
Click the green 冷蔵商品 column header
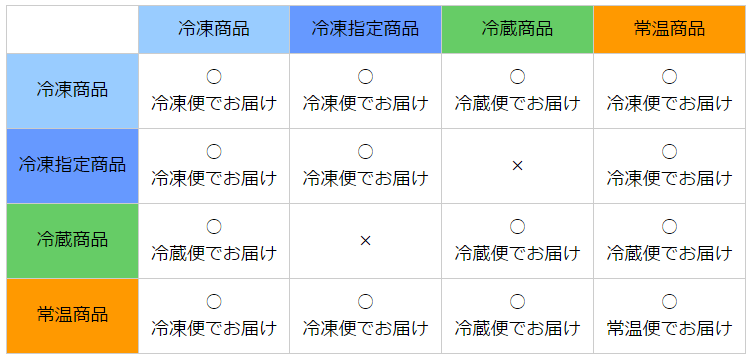click(517, 29)
